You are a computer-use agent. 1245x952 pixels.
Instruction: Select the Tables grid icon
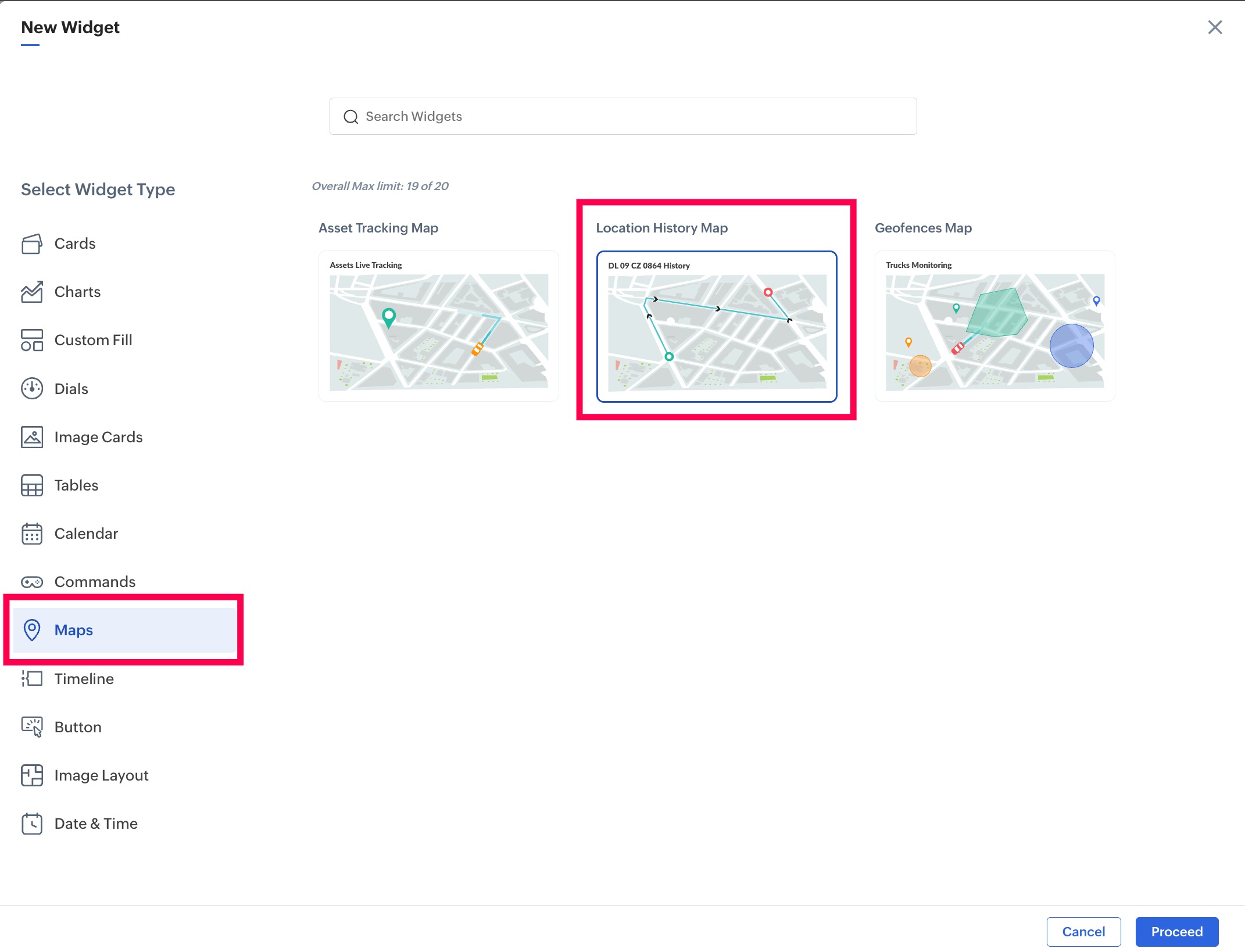(31, 485)
